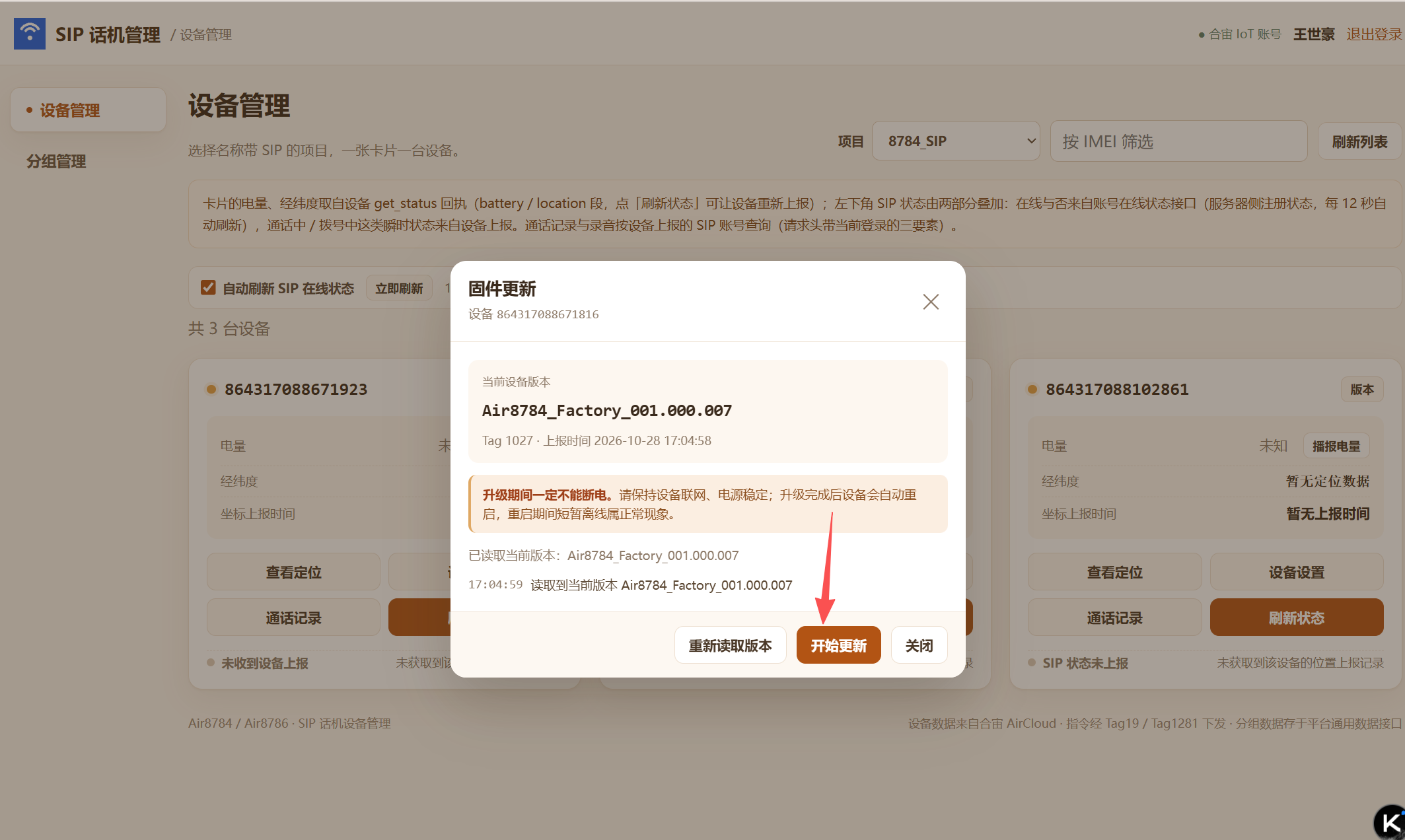Click the round K icon at the corner
The height and width of the screenshot is (840, 1405).
tap(1390, 823)
